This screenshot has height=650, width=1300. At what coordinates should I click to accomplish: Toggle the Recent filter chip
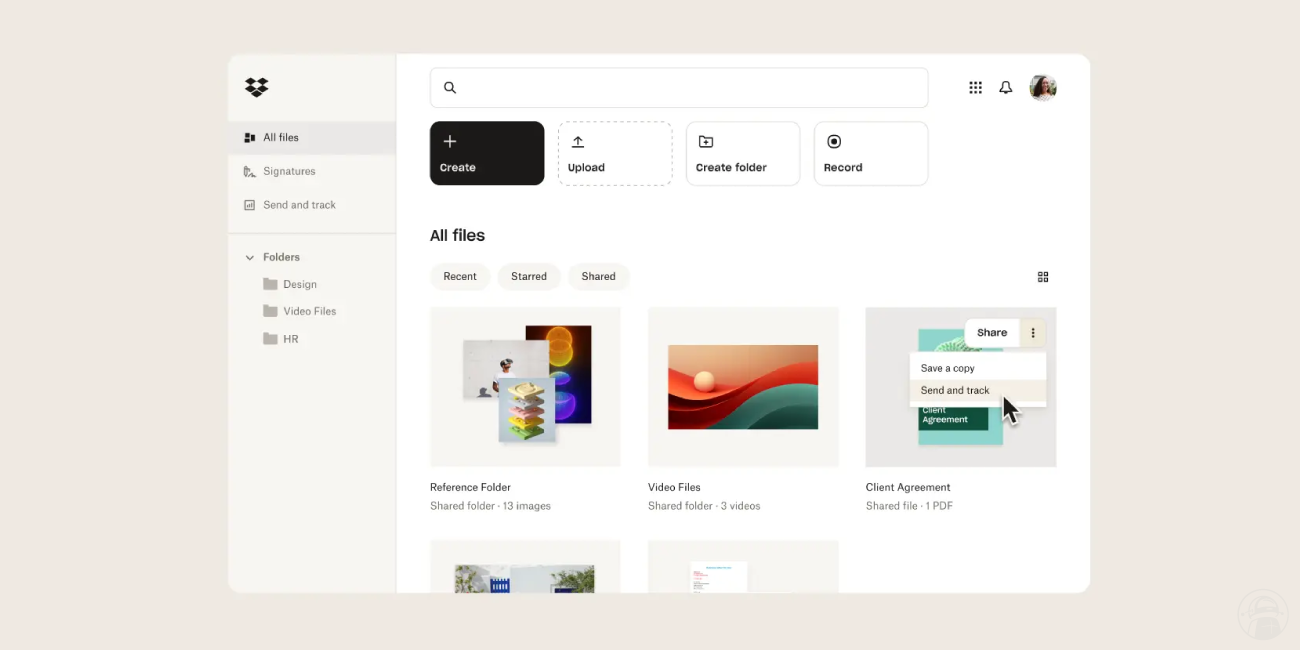460,276
